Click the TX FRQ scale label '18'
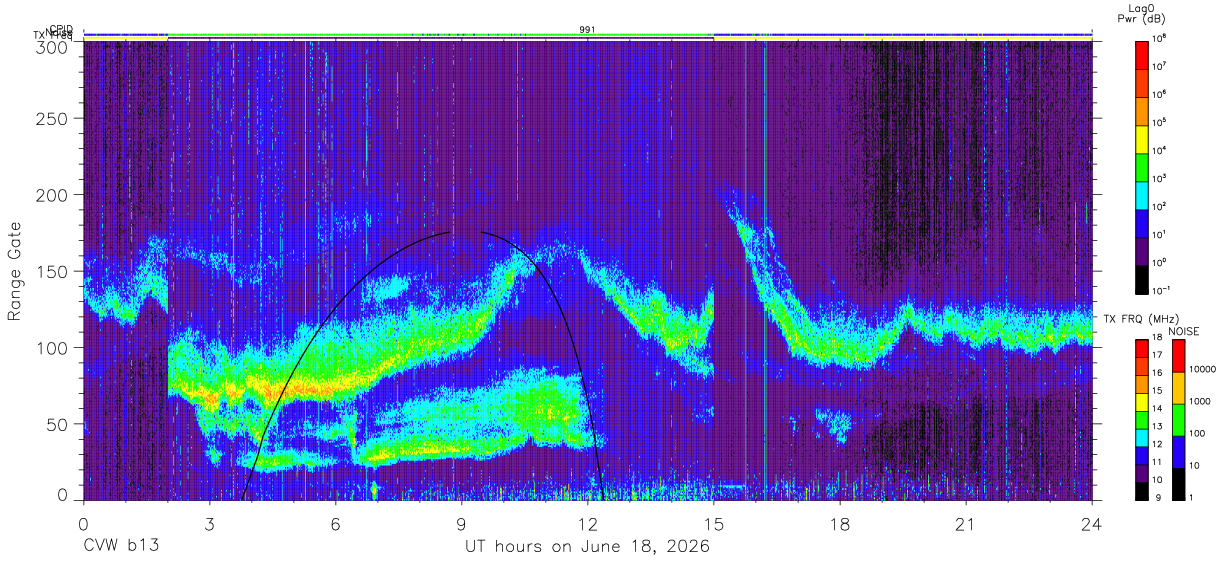The image size is (1228, 567). click(1158, 338)
